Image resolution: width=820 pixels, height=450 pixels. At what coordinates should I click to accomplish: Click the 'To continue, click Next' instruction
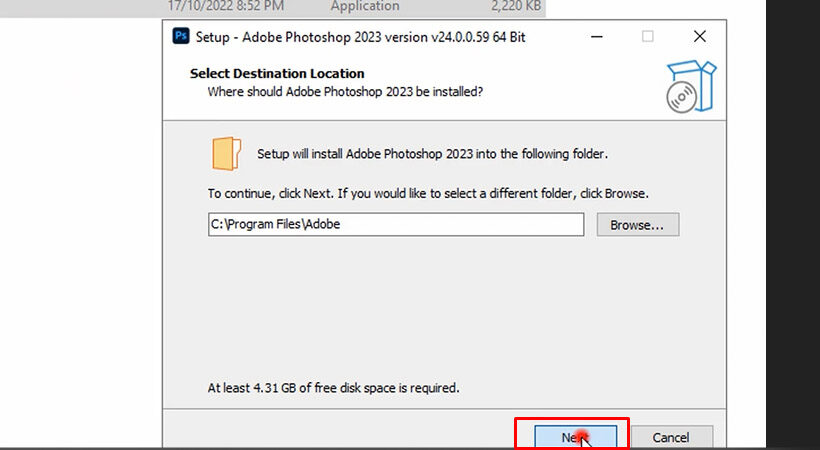pos(429,193)
